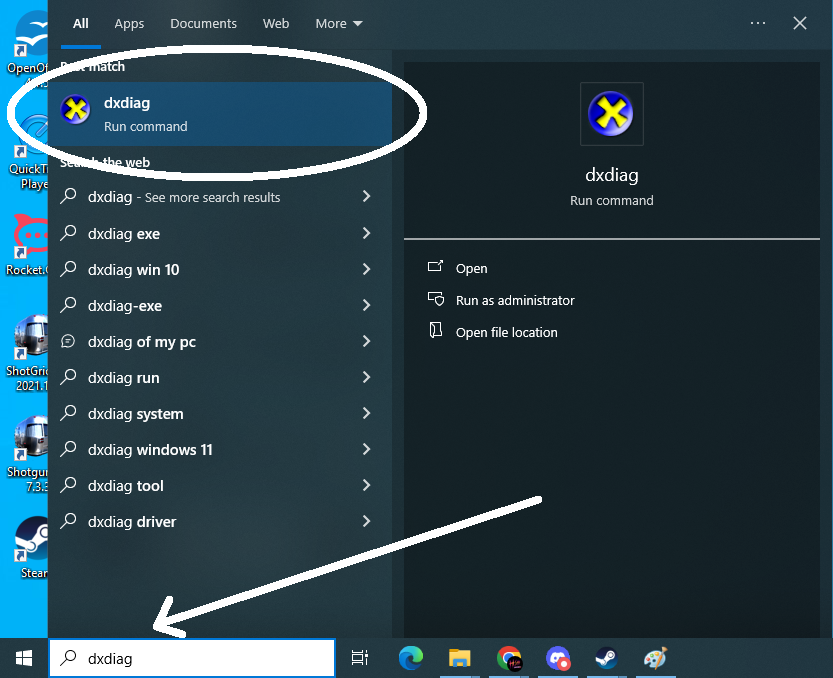Launch Microsoft Edge from the taskbar
This screenshot has width=833, height=678.
411,658
